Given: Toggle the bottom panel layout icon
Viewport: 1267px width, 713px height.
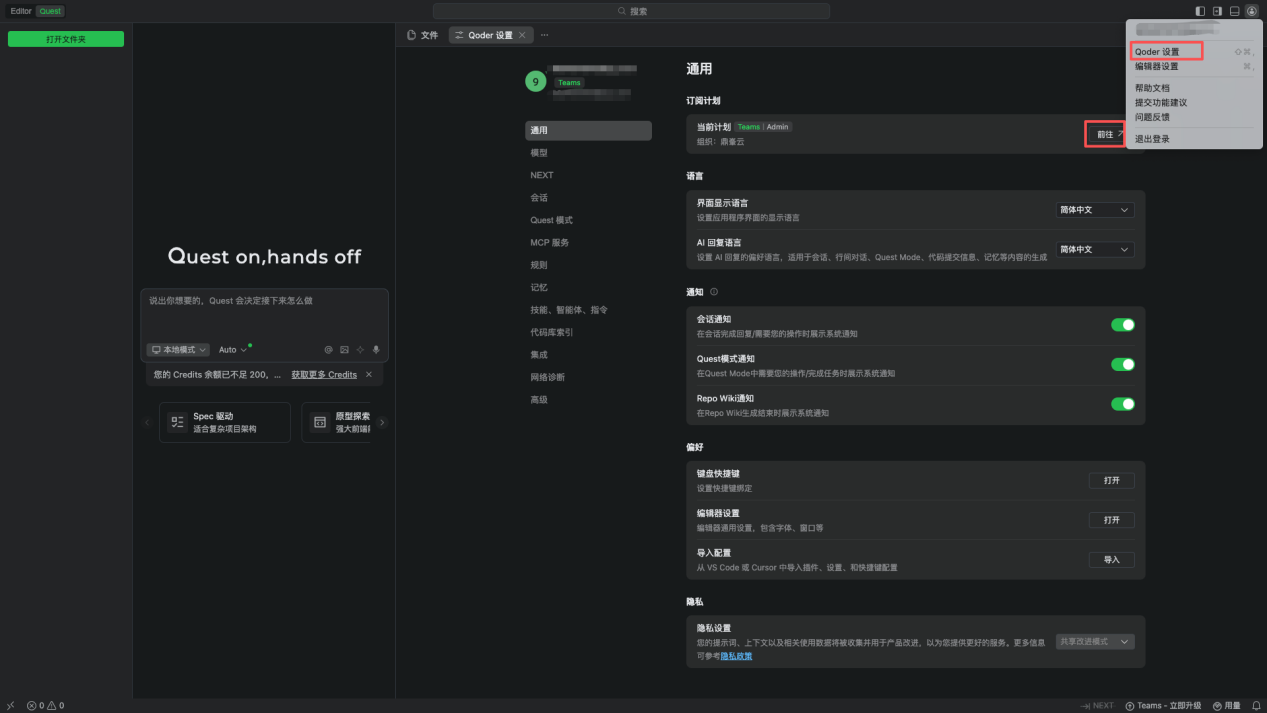Looking at the screenshot, I should (x=1235, y=11).
